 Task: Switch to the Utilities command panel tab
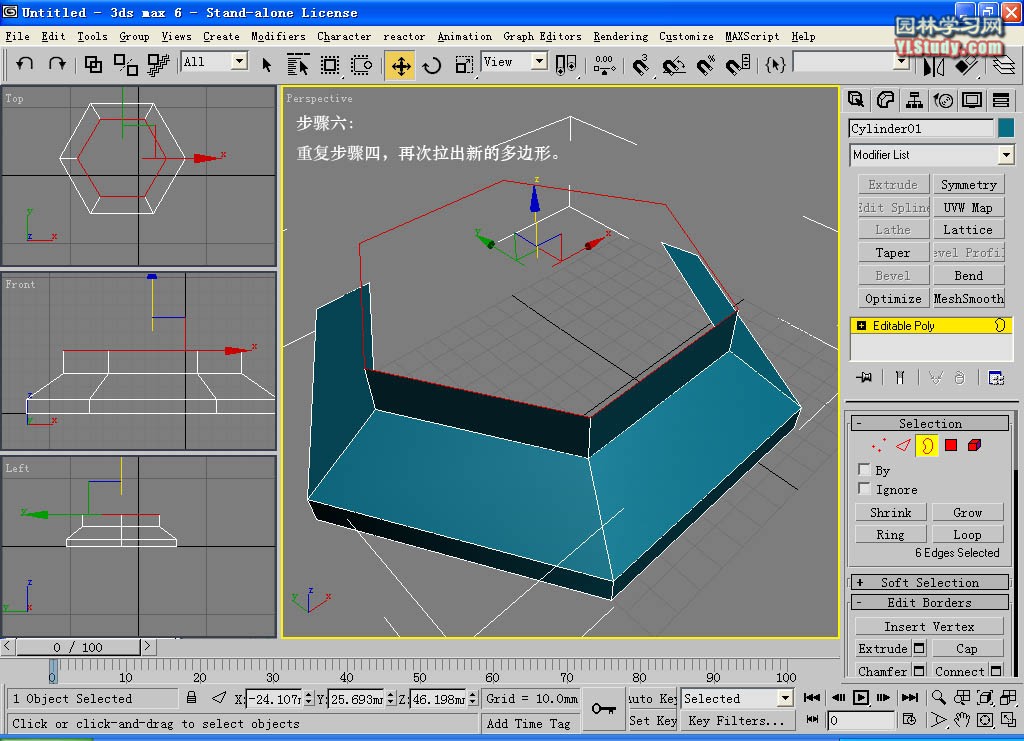pyautogui.click(x=1000, y=100)
